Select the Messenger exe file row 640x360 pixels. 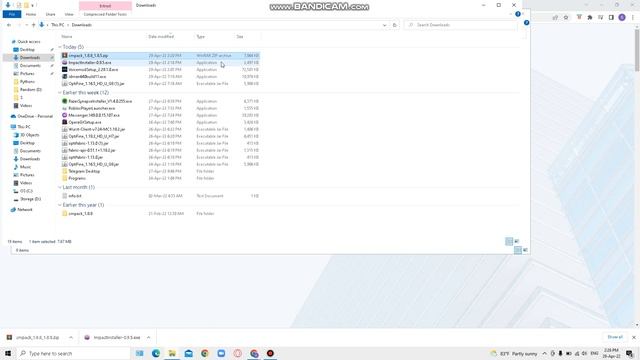point(160,115)
